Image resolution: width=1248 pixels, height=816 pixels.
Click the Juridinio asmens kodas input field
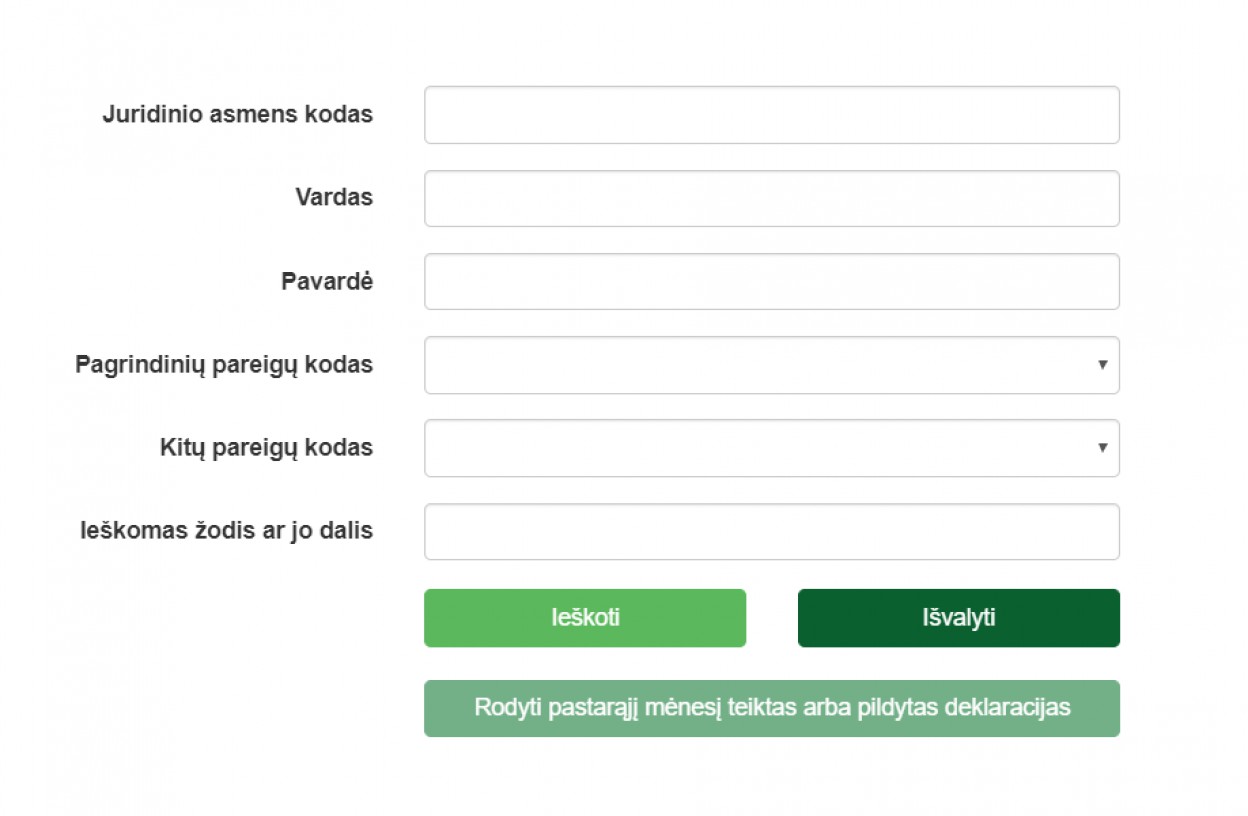771,115
